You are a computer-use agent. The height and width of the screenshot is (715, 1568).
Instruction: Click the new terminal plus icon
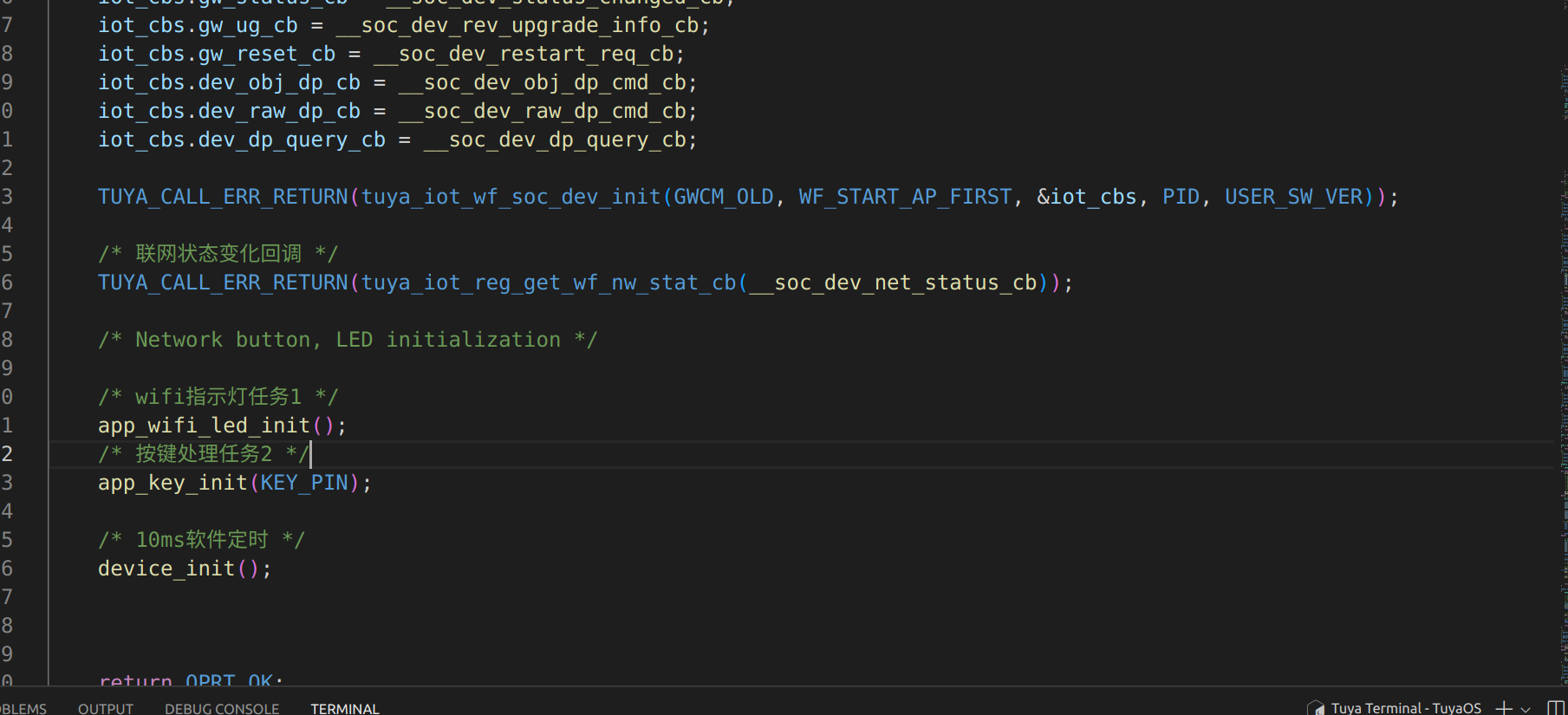(x=1504, y=708)
